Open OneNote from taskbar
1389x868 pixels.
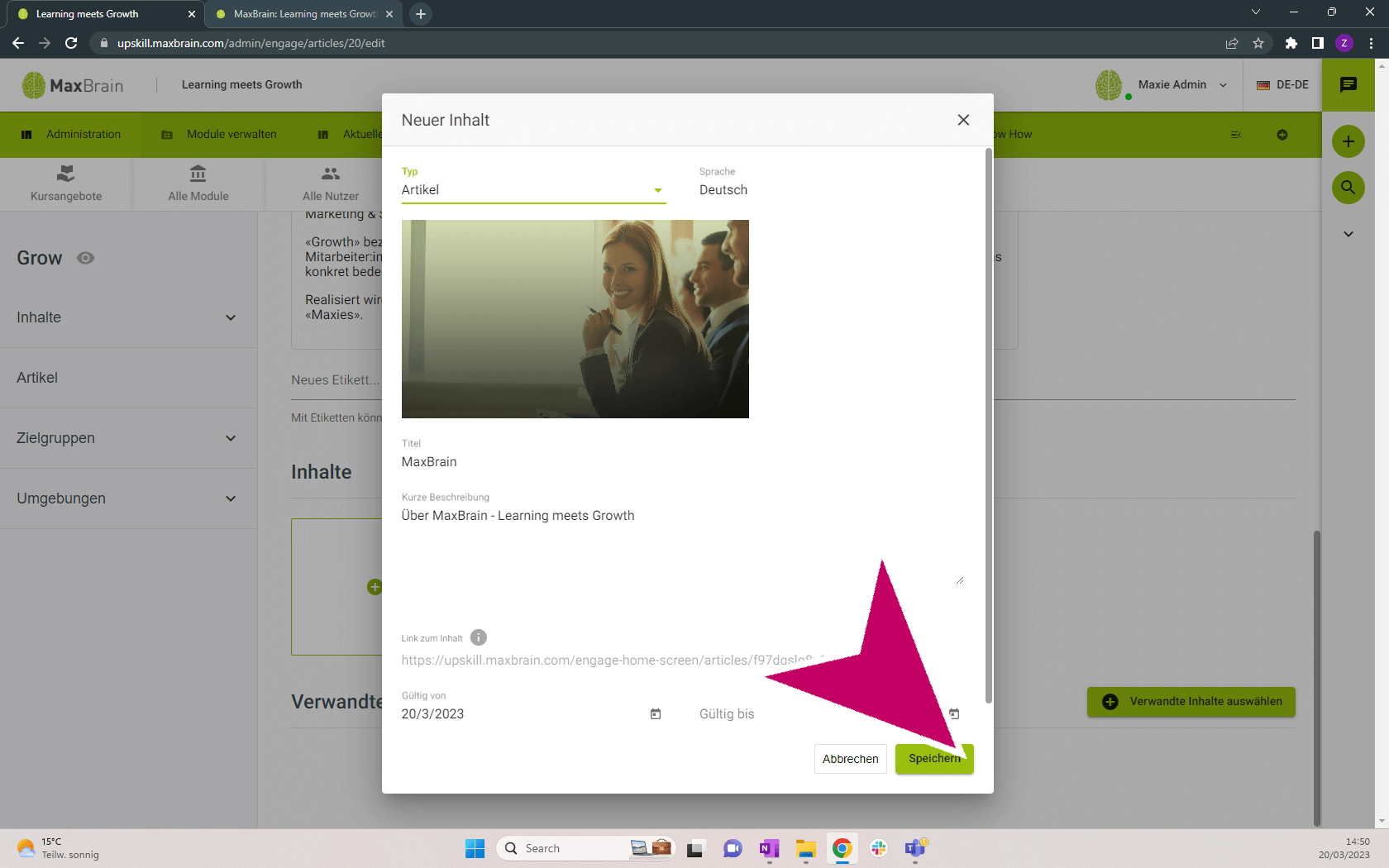coord(770,848)
